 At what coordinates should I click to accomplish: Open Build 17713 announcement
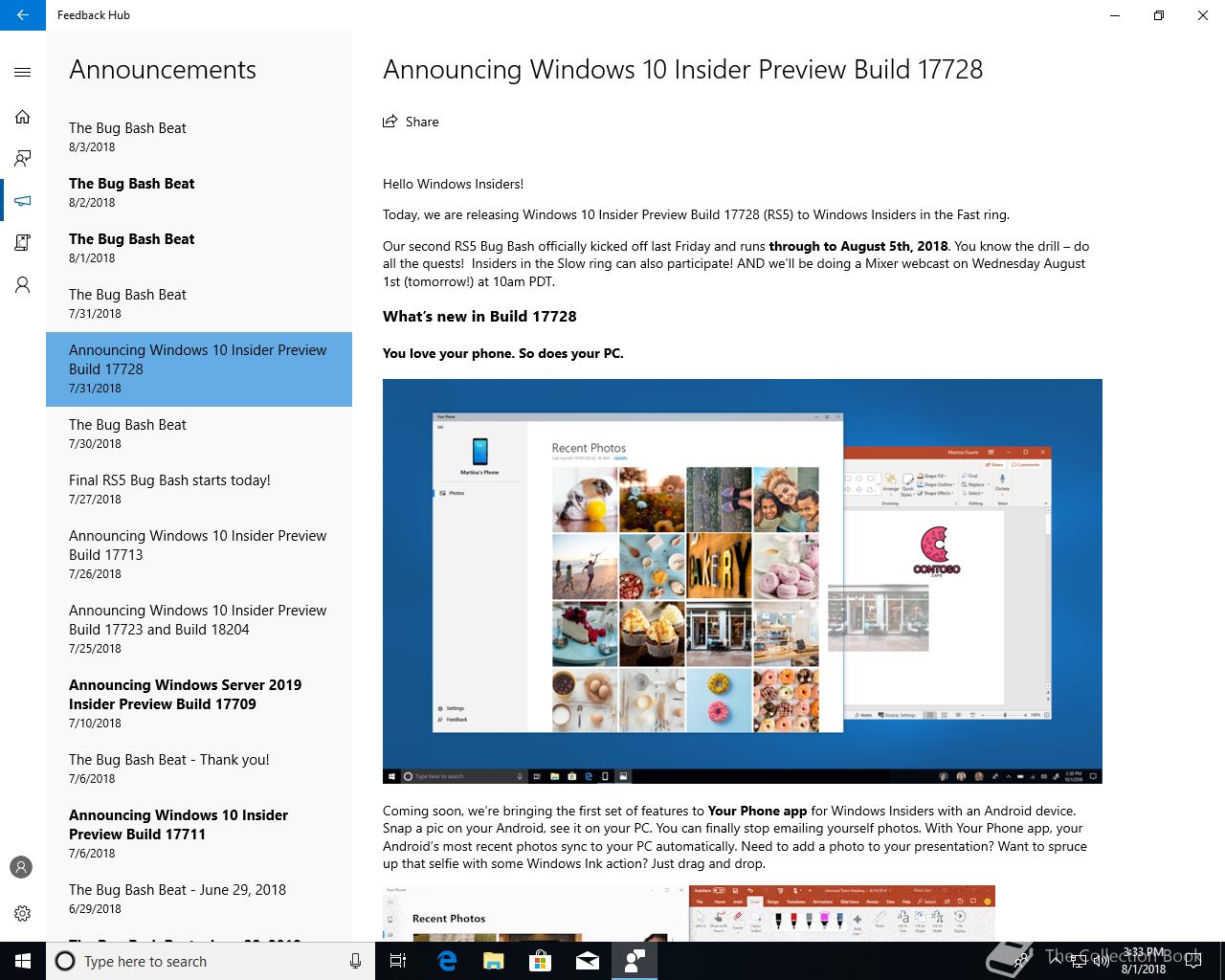[199, 555]
